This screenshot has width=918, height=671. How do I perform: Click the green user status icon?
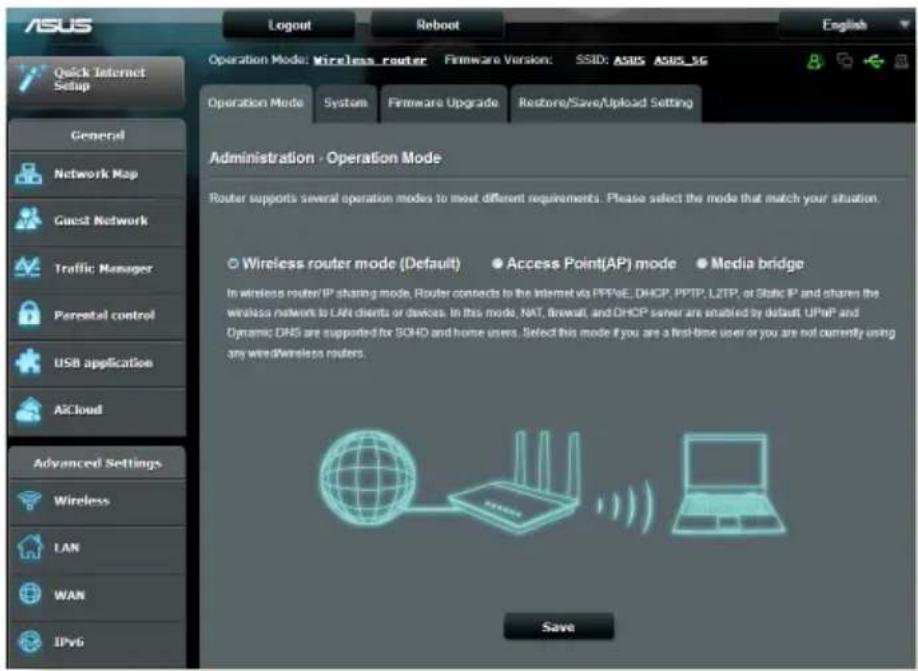[814, 61]
